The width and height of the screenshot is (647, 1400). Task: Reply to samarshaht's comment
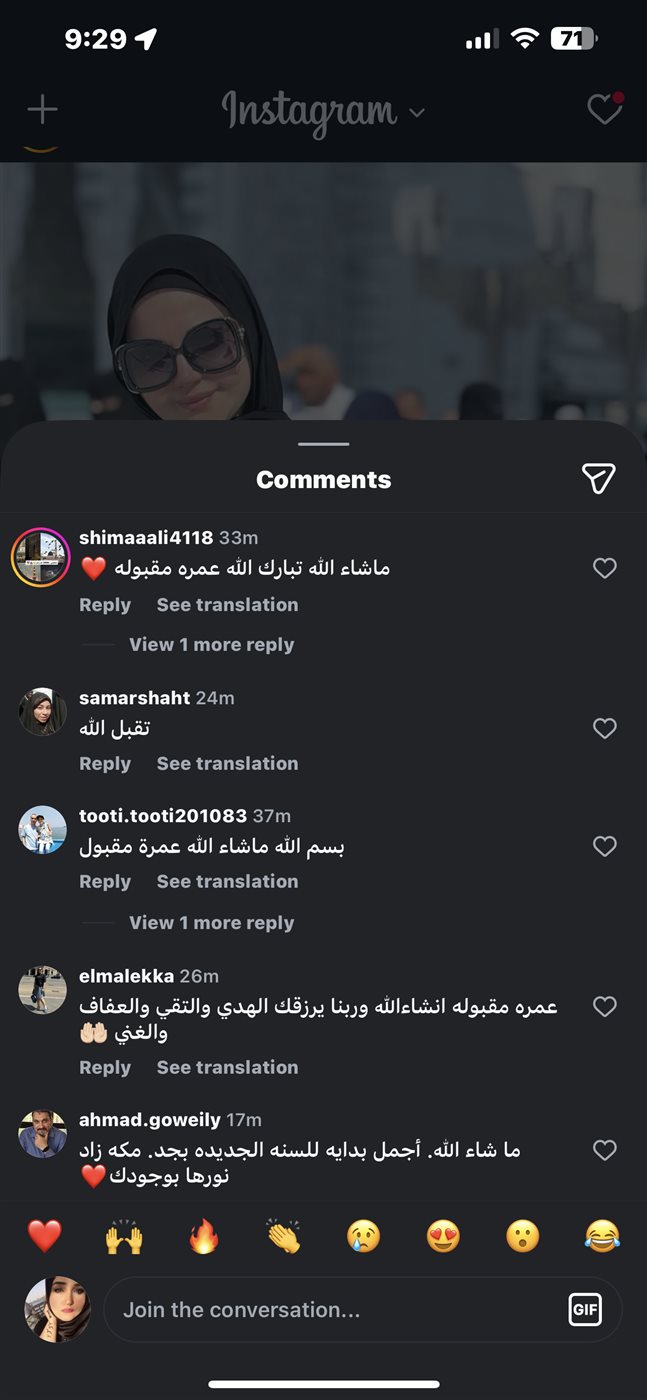(x=105, y=763)
